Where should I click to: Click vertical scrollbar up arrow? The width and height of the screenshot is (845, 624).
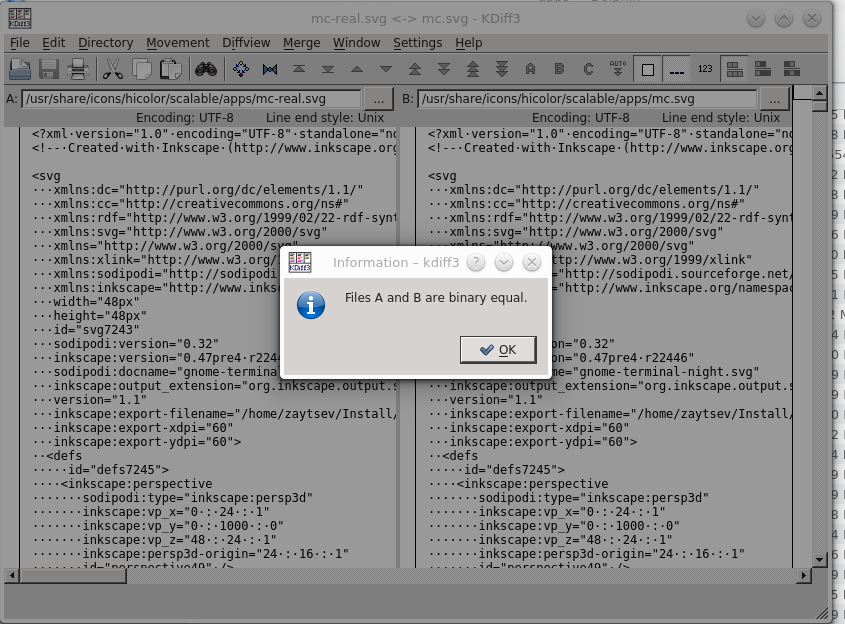pyautogui.click(x=819, y=93)
